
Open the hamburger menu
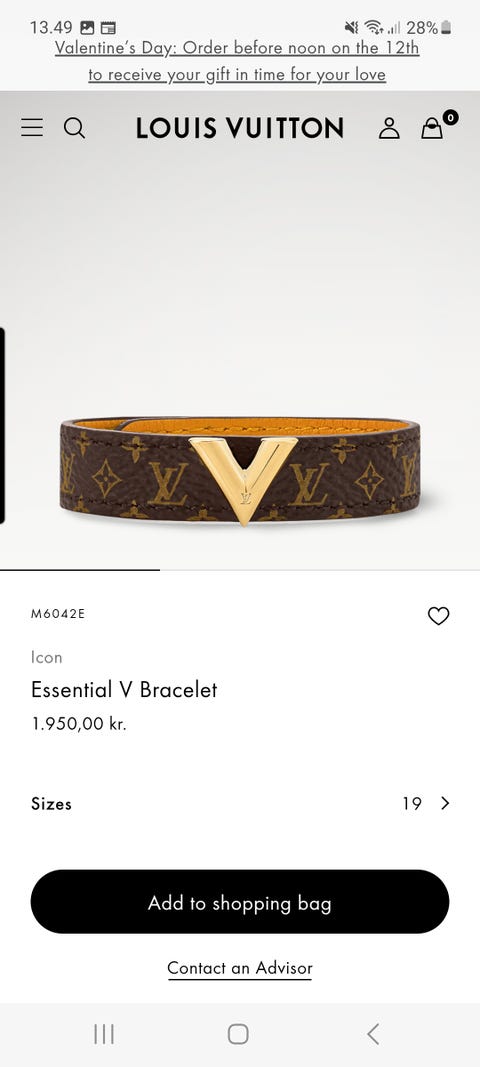tap(31, 127)
